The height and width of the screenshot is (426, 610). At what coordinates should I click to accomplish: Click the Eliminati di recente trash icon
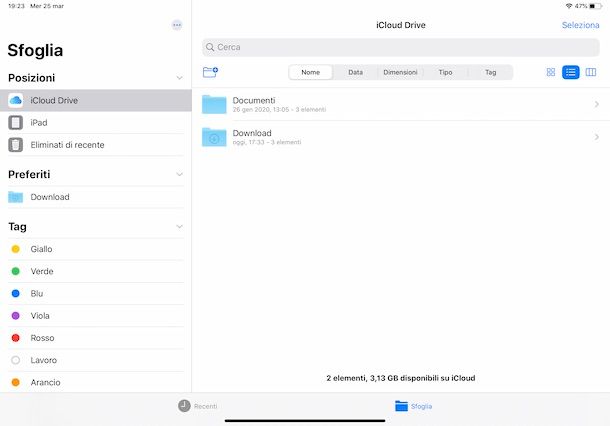pos(16,145)
